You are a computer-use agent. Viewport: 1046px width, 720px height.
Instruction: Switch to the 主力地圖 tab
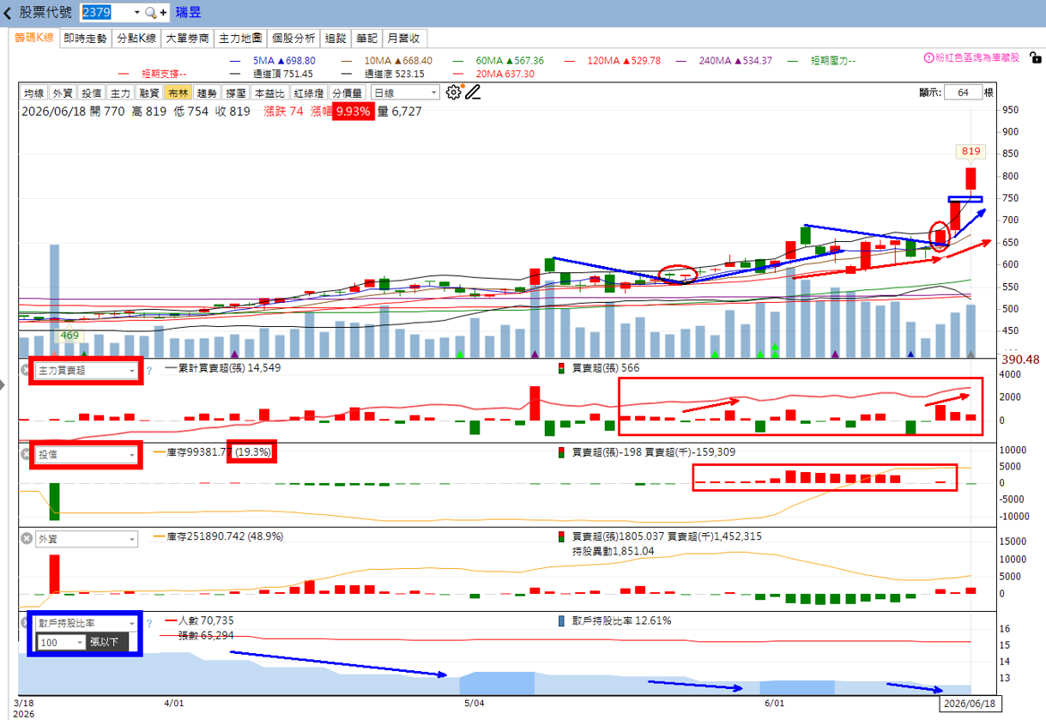[241, 38]
